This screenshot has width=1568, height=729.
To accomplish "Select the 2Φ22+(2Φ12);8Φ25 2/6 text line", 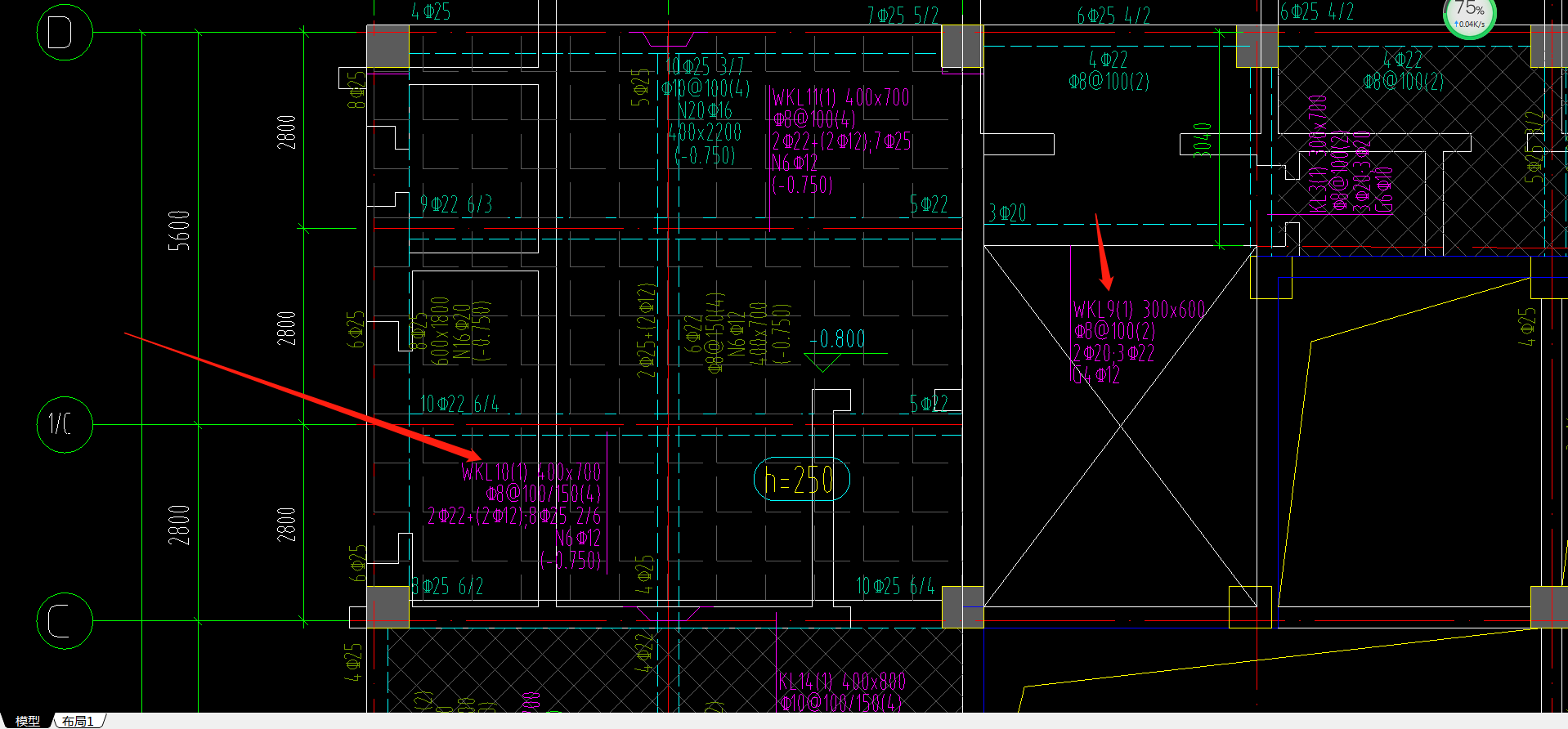I will pos(514,517).
